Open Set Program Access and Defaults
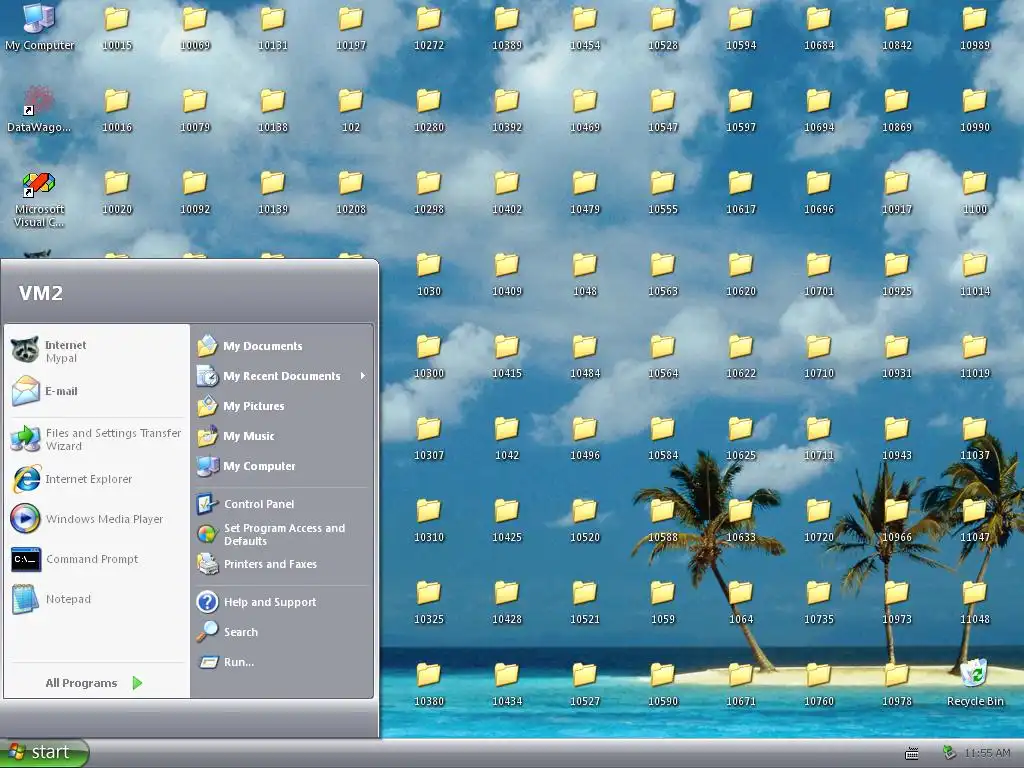Screen dimensions: 1024x768 [x=282, y=534]
